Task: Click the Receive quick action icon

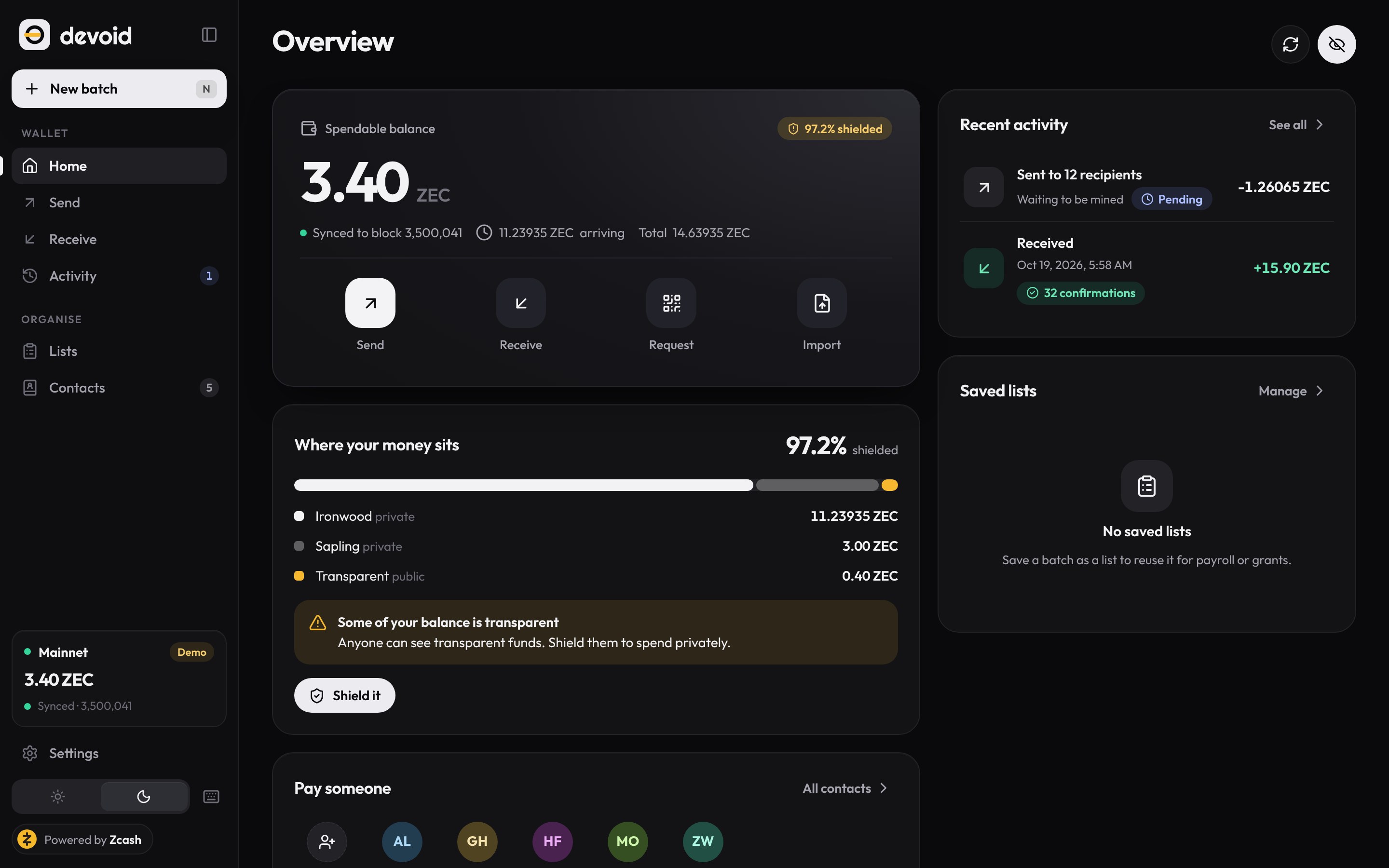Action: [520, 303]
